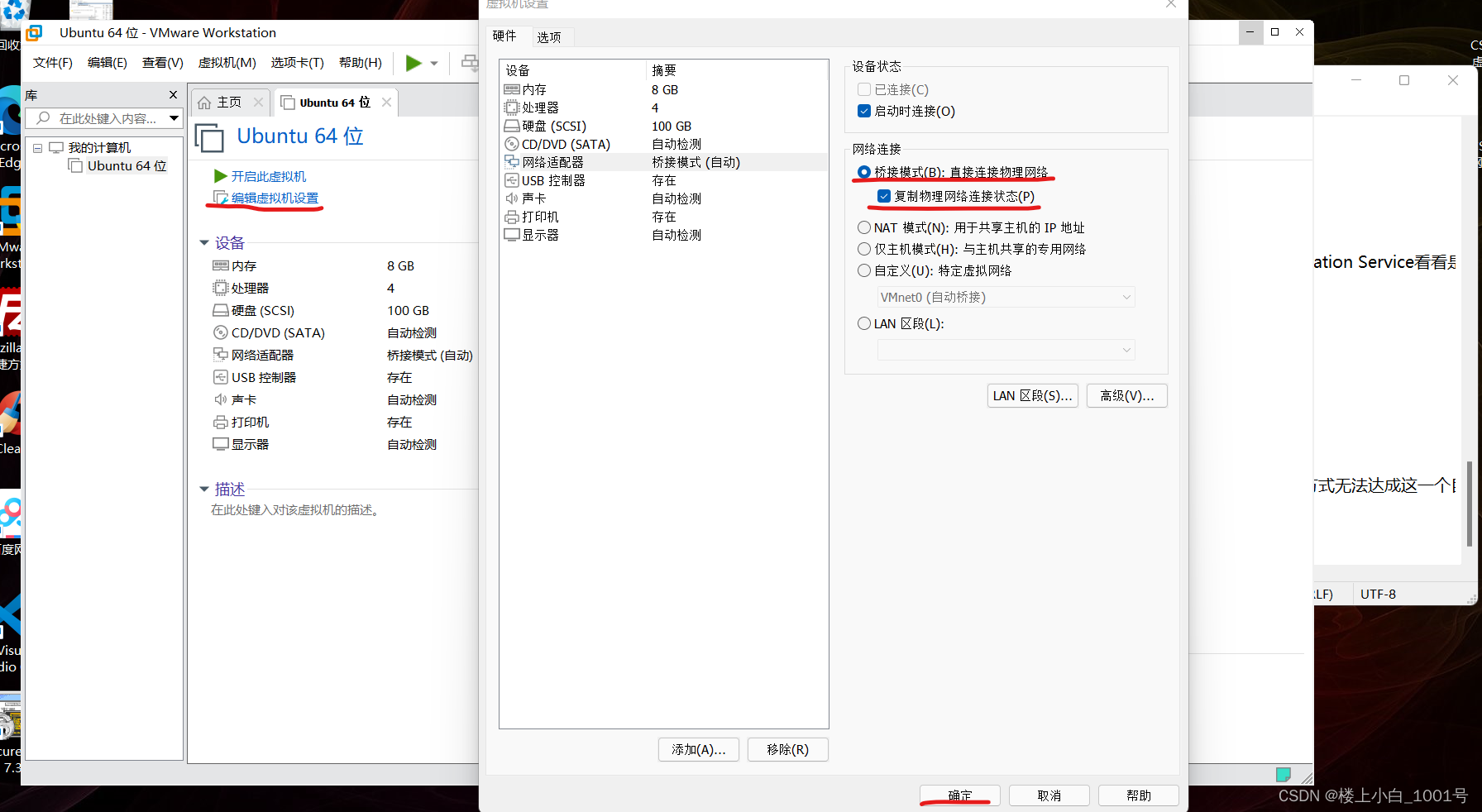Open the 选项卡(T) menu
Screen dimensions: 1482x812
coord(298,63)
